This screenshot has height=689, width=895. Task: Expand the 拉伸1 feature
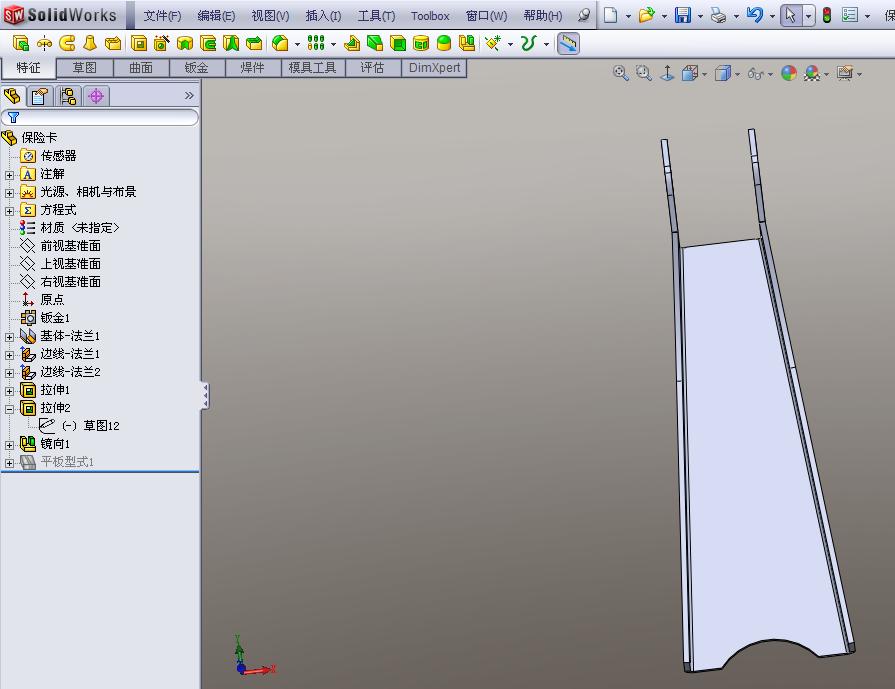tap(9, 391)
